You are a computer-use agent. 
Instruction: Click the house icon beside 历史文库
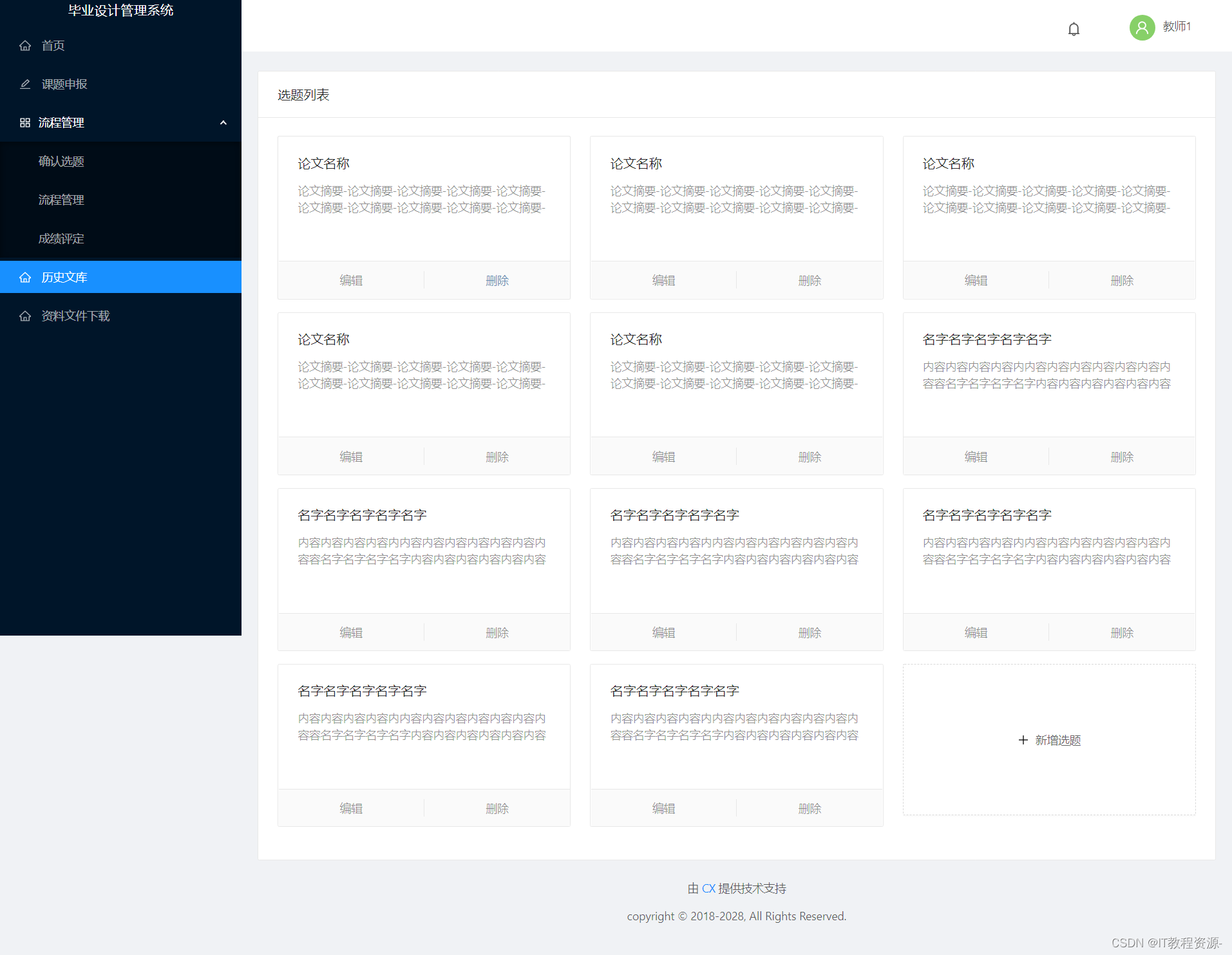point(26,277)
